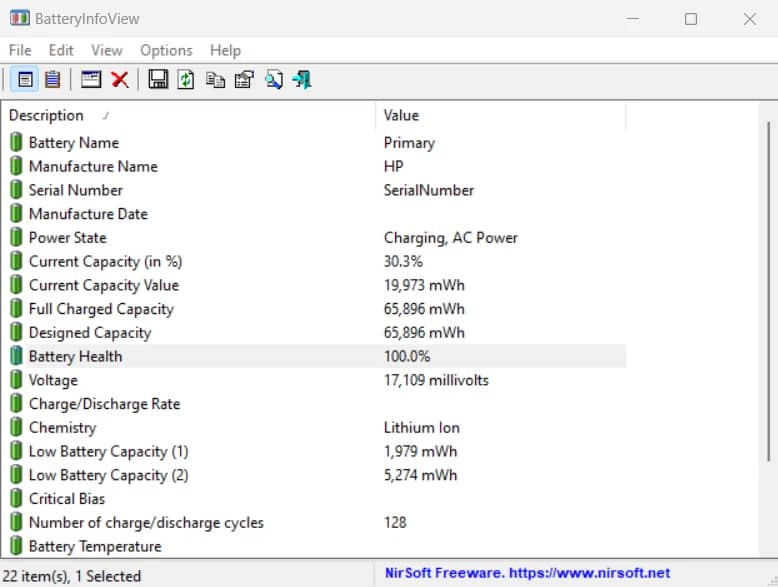Open the Help menu
Viewport: 778px width, 587px height.
click(x=225, y=50)
